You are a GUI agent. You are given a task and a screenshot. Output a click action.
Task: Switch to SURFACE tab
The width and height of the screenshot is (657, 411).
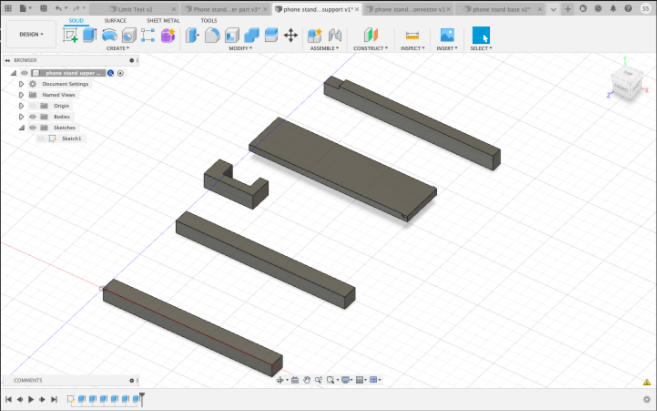pos(115,21)
